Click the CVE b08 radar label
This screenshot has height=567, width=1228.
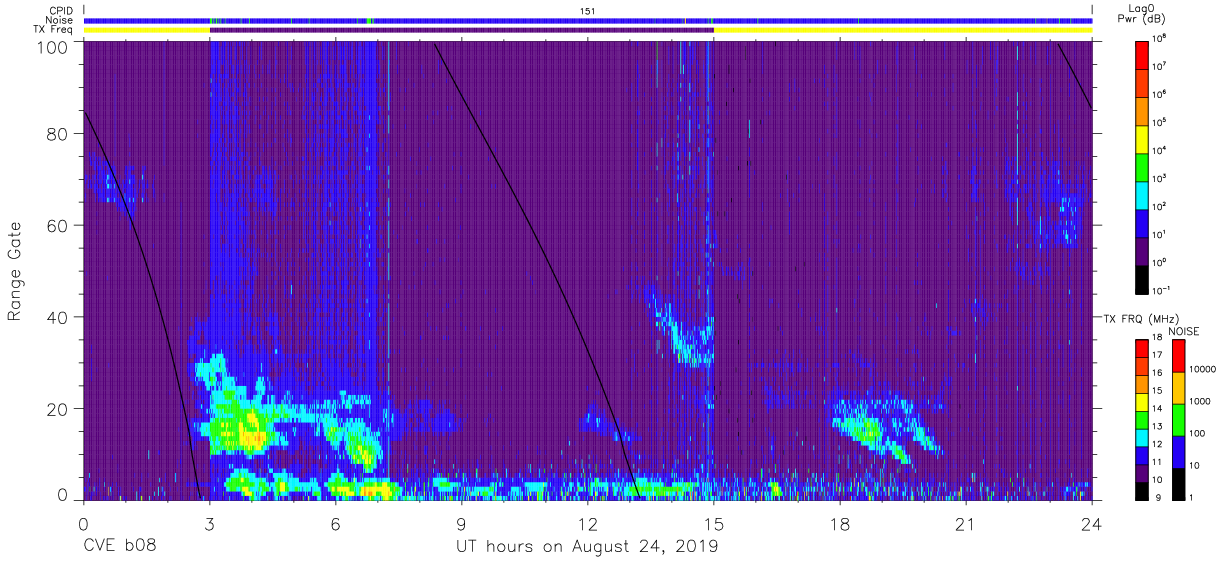pos(119,547)
